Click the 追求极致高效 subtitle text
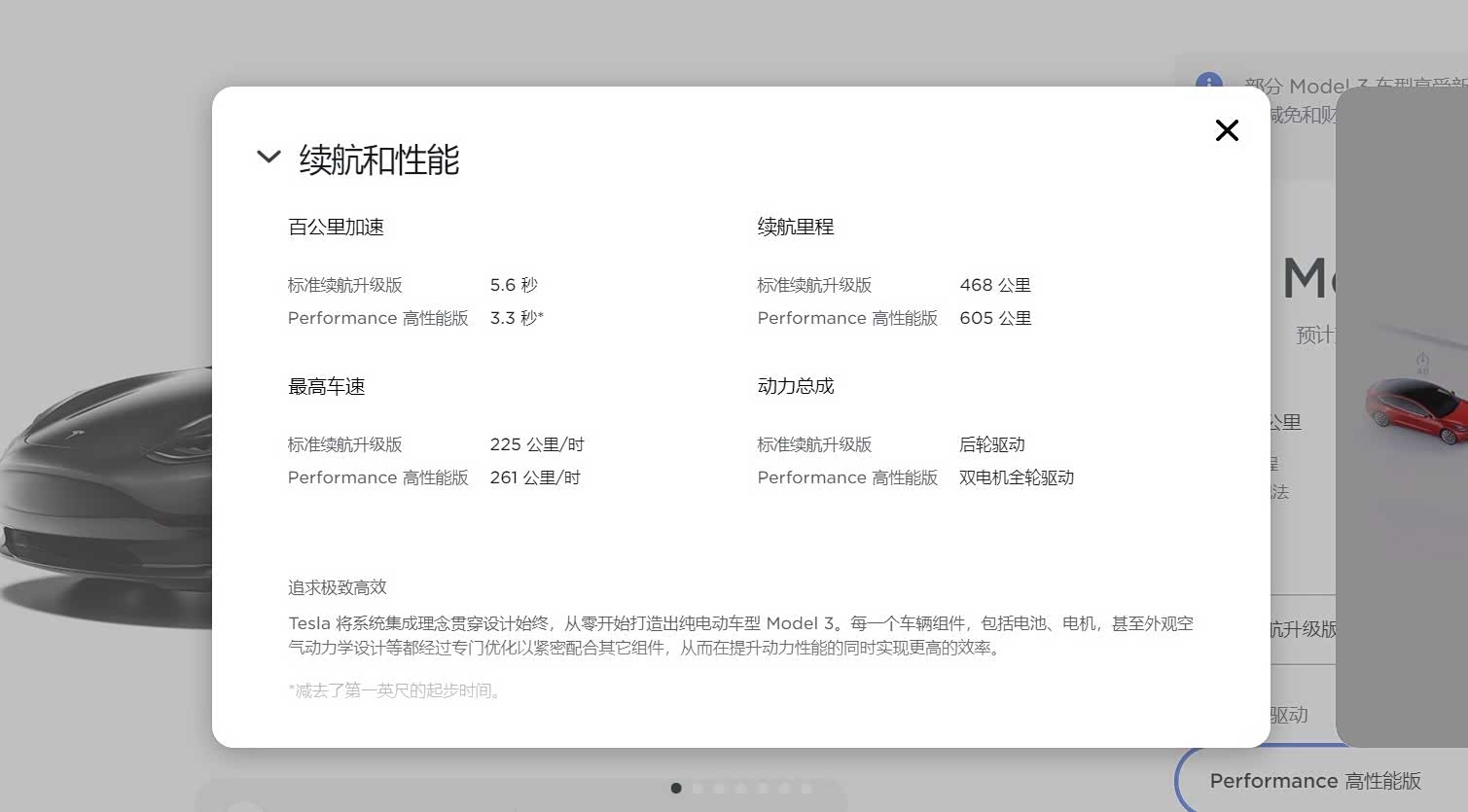This screenshot has height=812, width=1468. click(337, 587)
